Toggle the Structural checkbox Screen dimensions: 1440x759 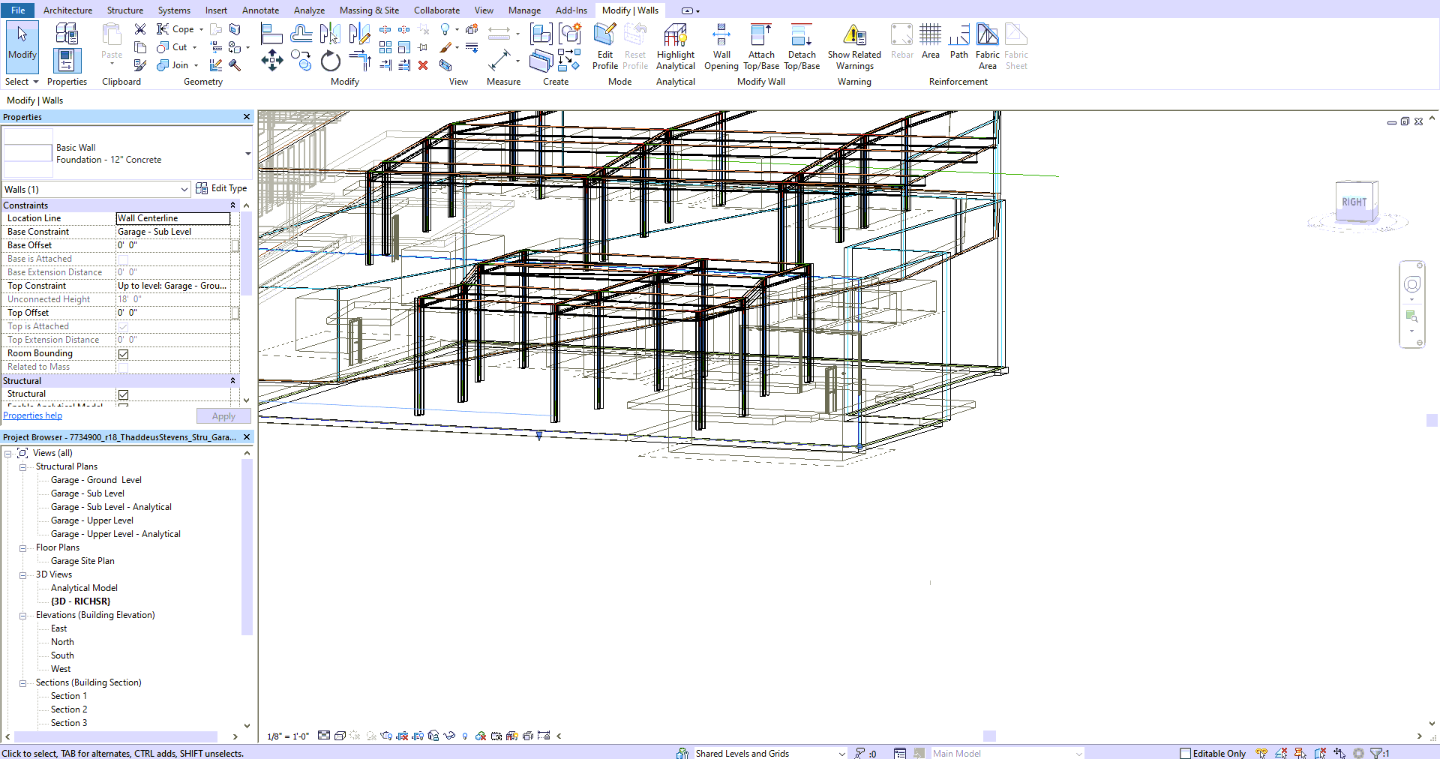(122, 394)
